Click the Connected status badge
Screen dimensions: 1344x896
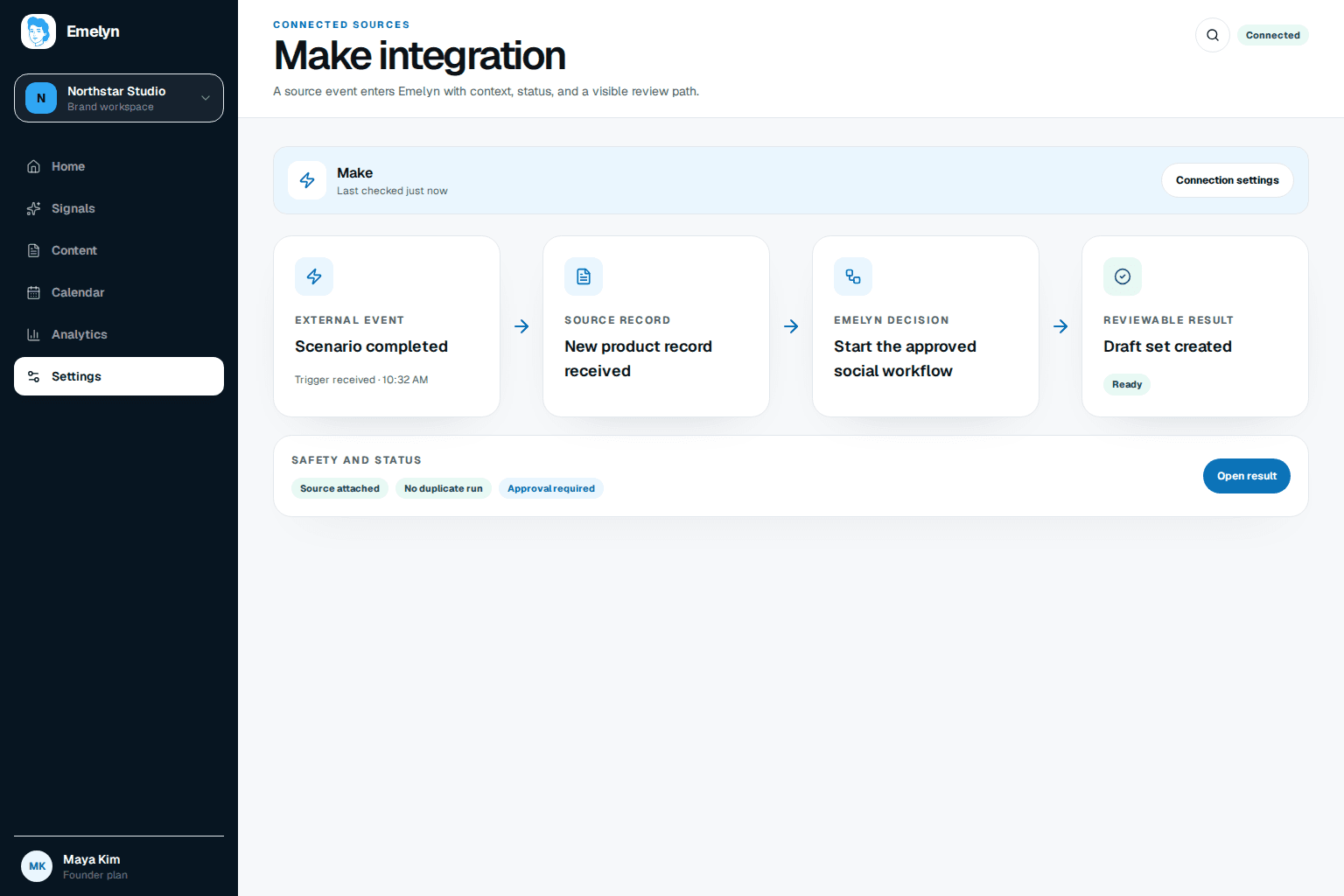[1273, 35]
